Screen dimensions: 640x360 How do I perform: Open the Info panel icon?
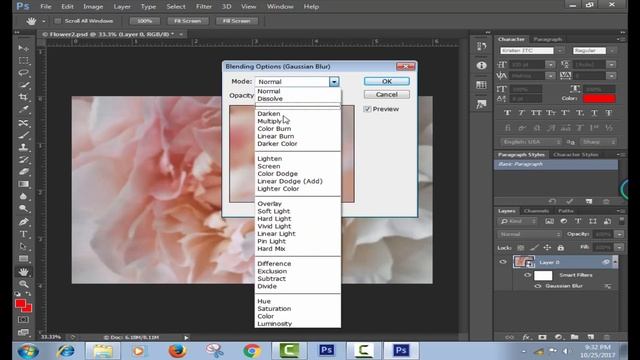pyautogui.click(x=481, y=65)
